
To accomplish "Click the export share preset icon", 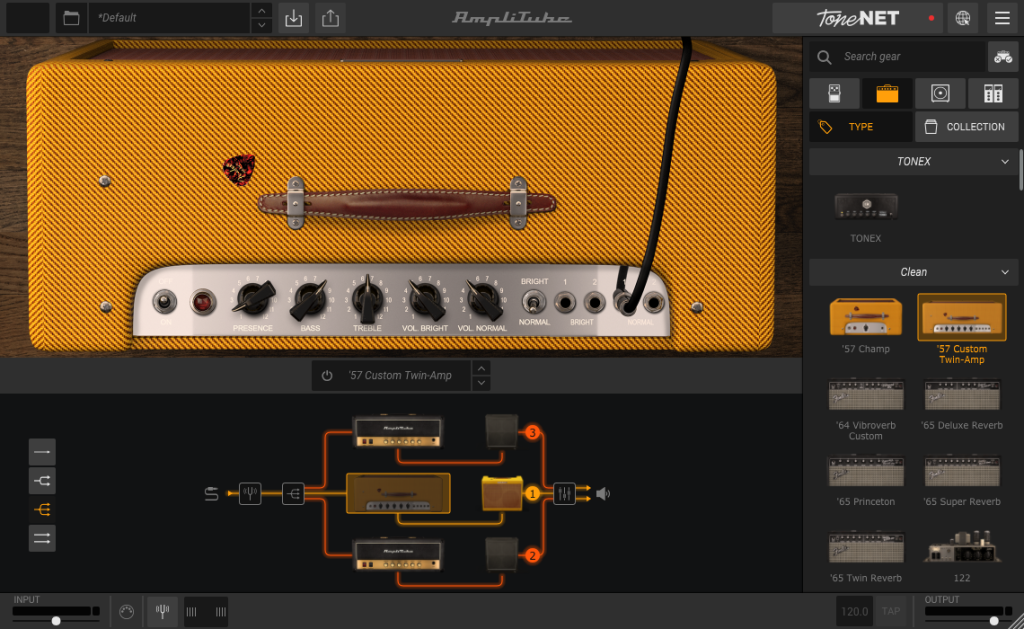I will click(330, 18).
